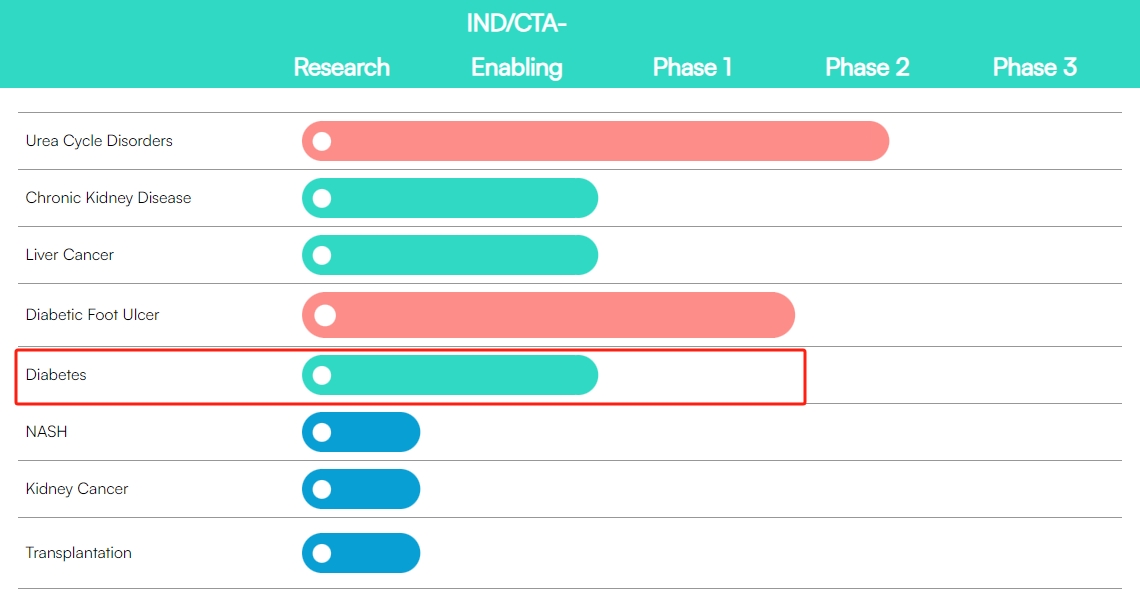
Task: Click the white dot on Diabetic Foot Ulcer bar
Action: (324, 315)
